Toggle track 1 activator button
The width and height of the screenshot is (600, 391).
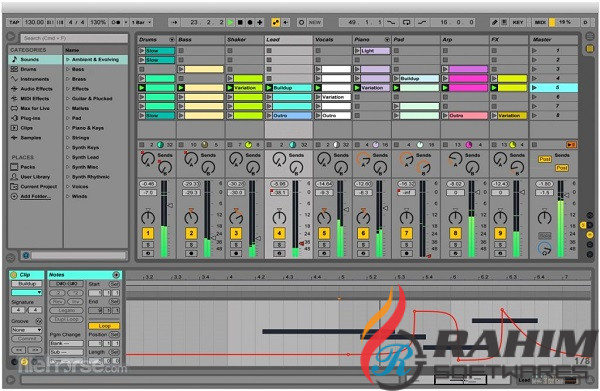[148, 233]
